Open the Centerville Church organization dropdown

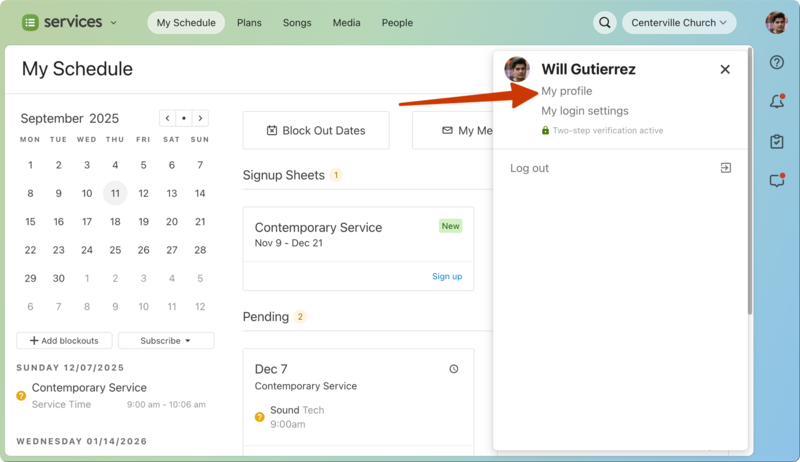[679, 23]
